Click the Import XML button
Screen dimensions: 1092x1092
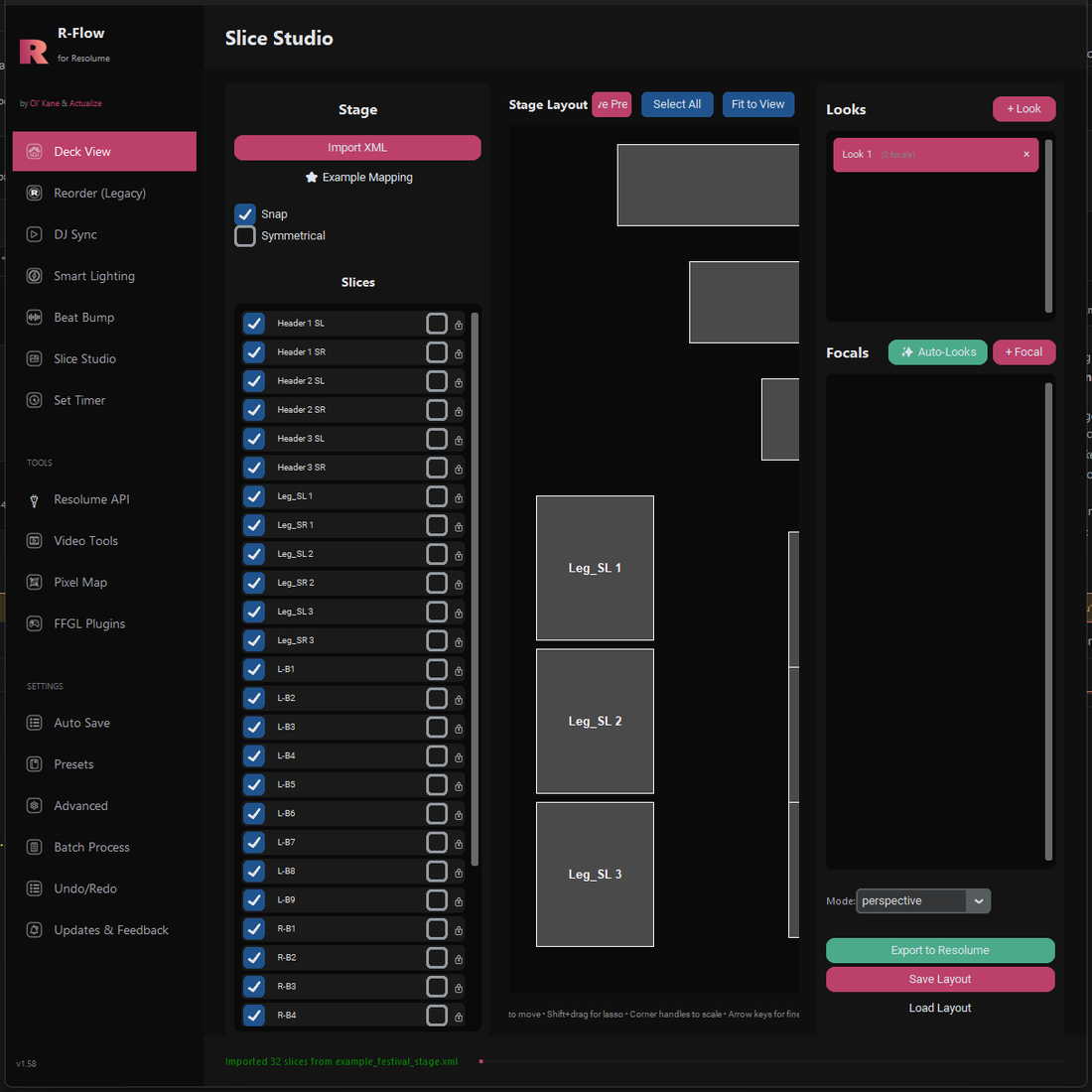tap(357, 148)
